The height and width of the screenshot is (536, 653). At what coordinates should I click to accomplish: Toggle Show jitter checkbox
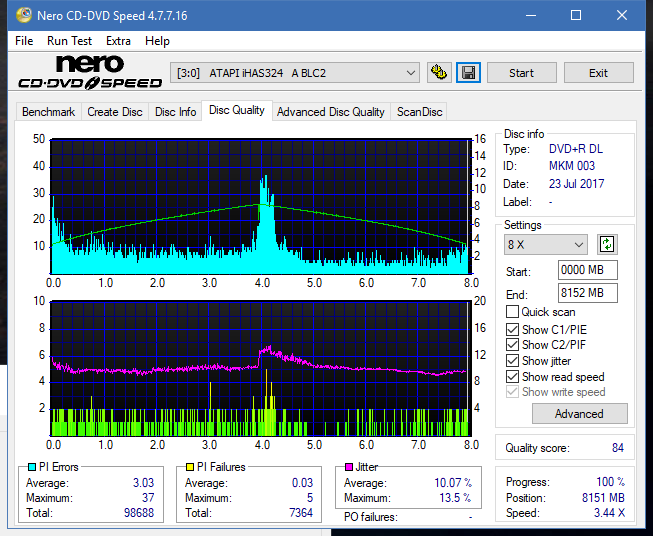pos(512,361)
